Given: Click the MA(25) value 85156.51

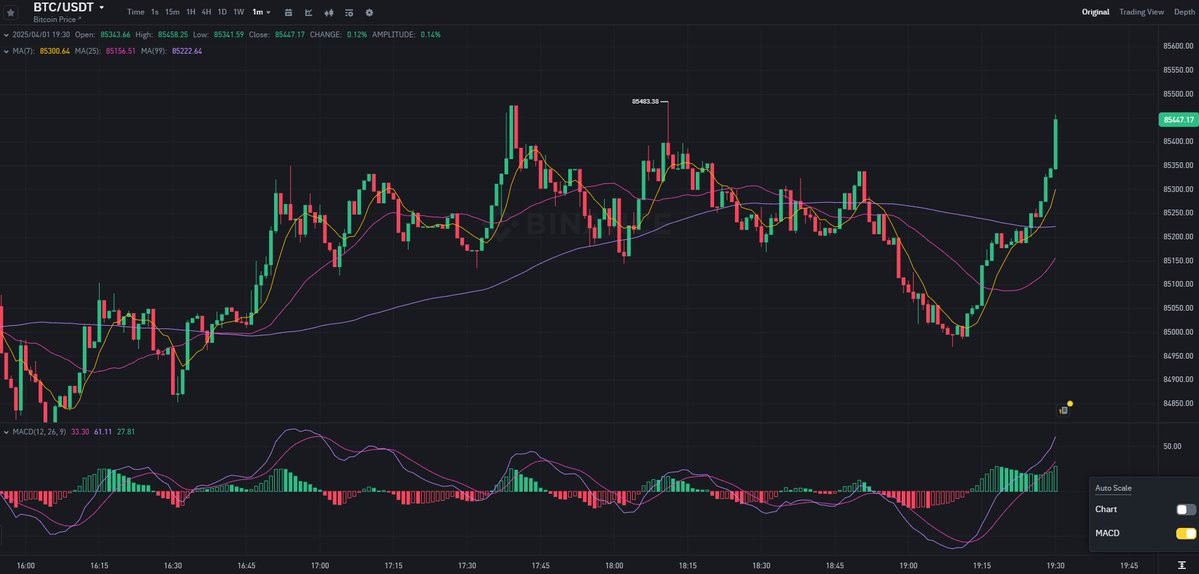Looking at the screenshot, I should (121, 51).
